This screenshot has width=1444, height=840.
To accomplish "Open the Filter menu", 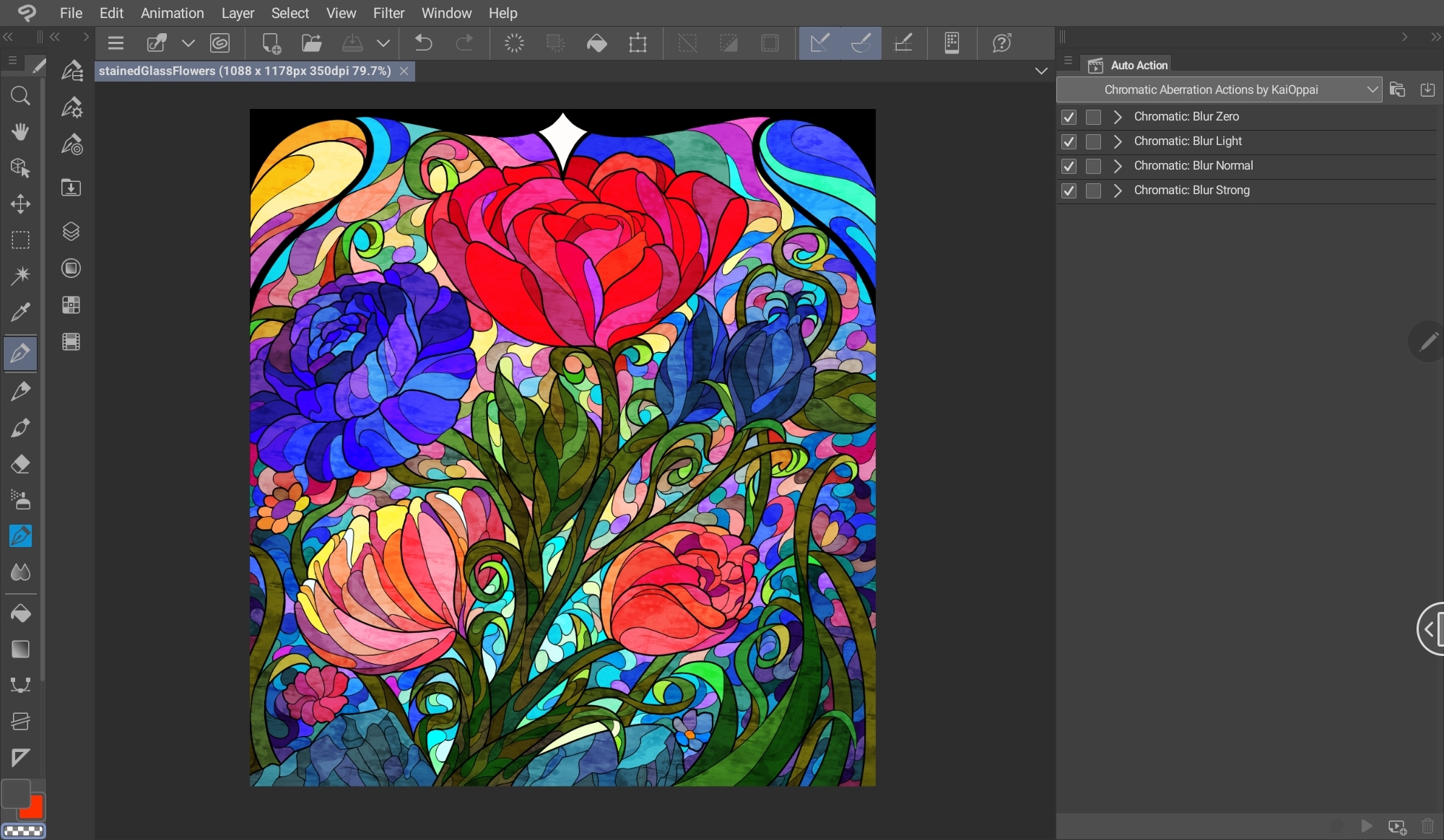I will (x=388, y=13).
